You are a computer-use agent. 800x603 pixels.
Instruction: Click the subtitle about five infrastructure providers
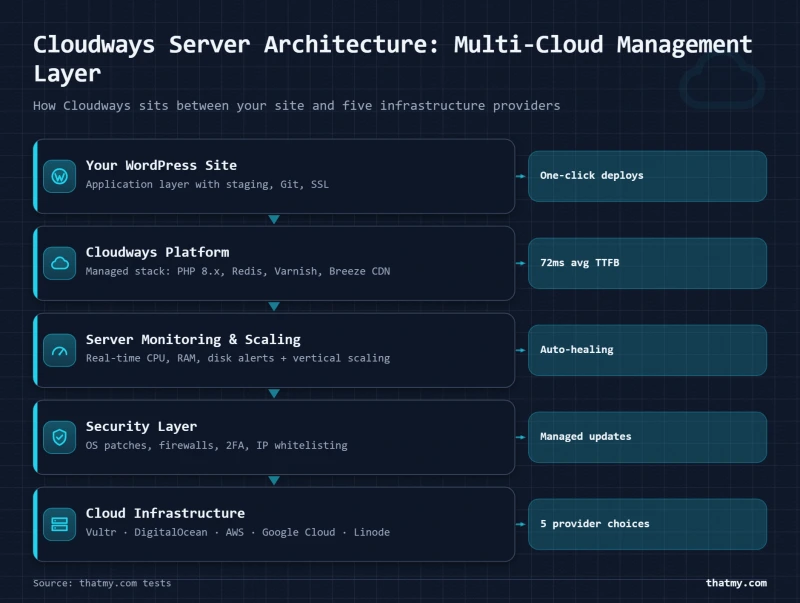pos(296,106)
